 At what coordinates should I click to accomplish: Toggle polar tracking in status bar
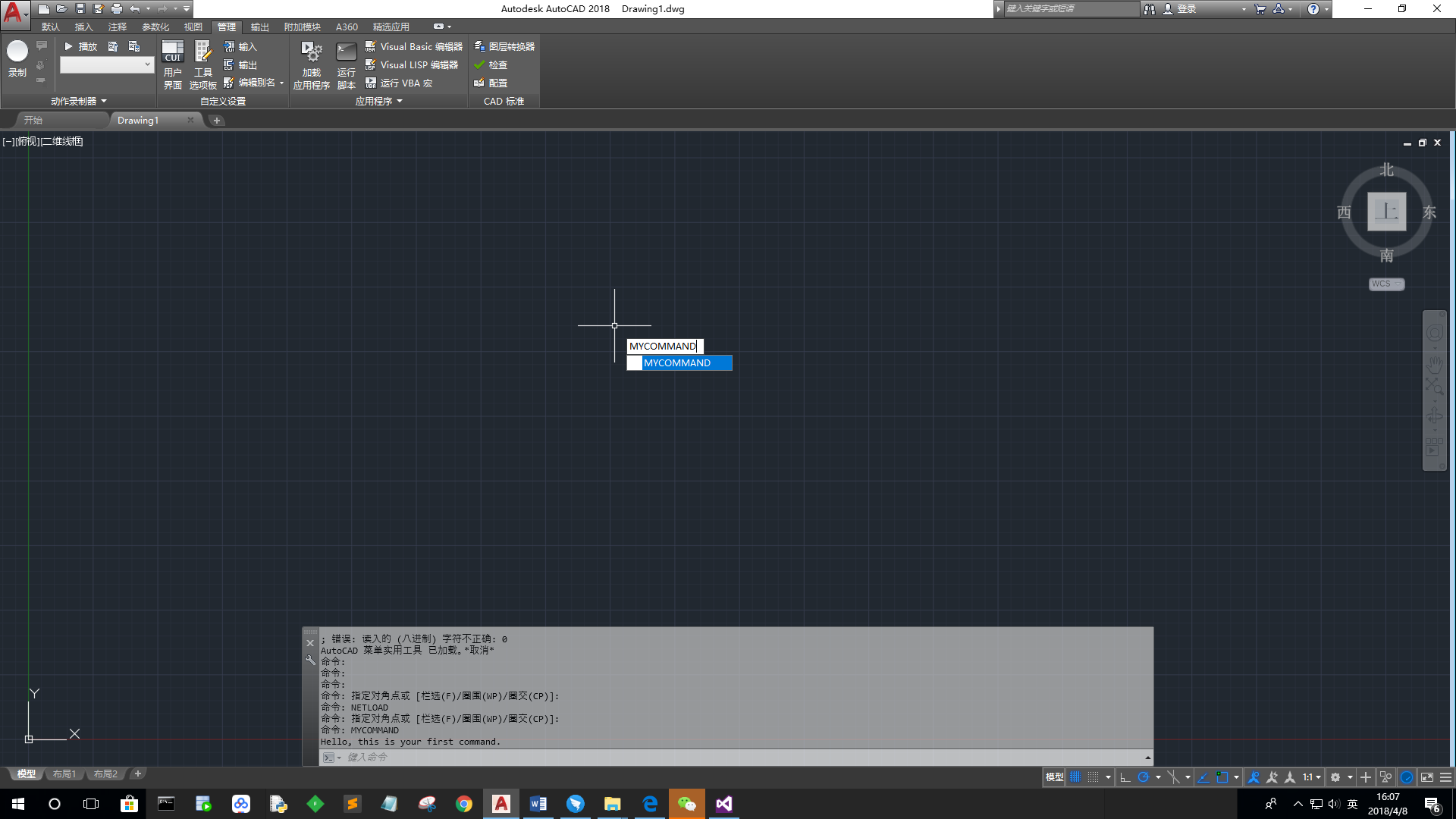point(1144,777)
